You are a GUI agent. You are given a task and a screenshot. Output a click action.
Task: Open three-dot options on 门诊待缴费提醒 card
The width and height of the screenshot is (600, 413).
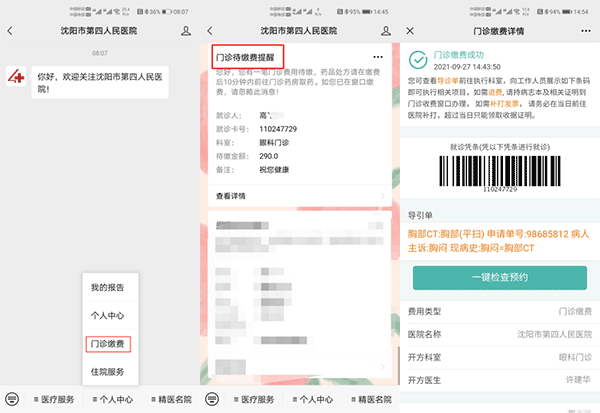tap(378, 57)
